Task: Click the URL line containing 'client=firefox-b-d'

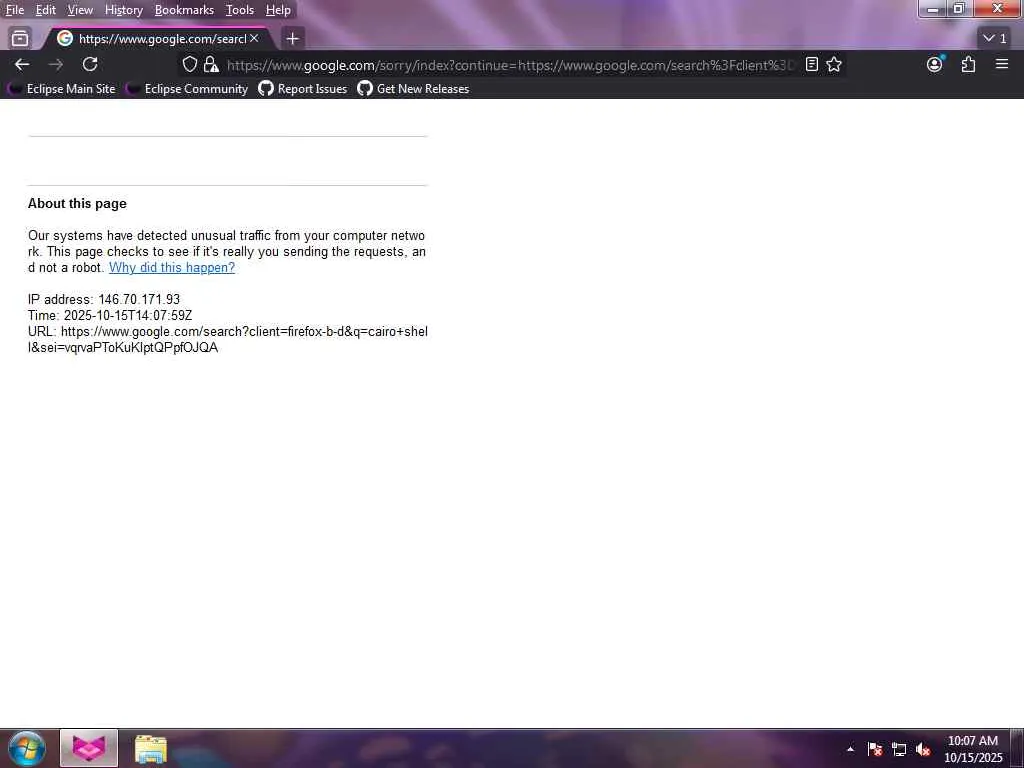Action: click(x=227, y=340)
